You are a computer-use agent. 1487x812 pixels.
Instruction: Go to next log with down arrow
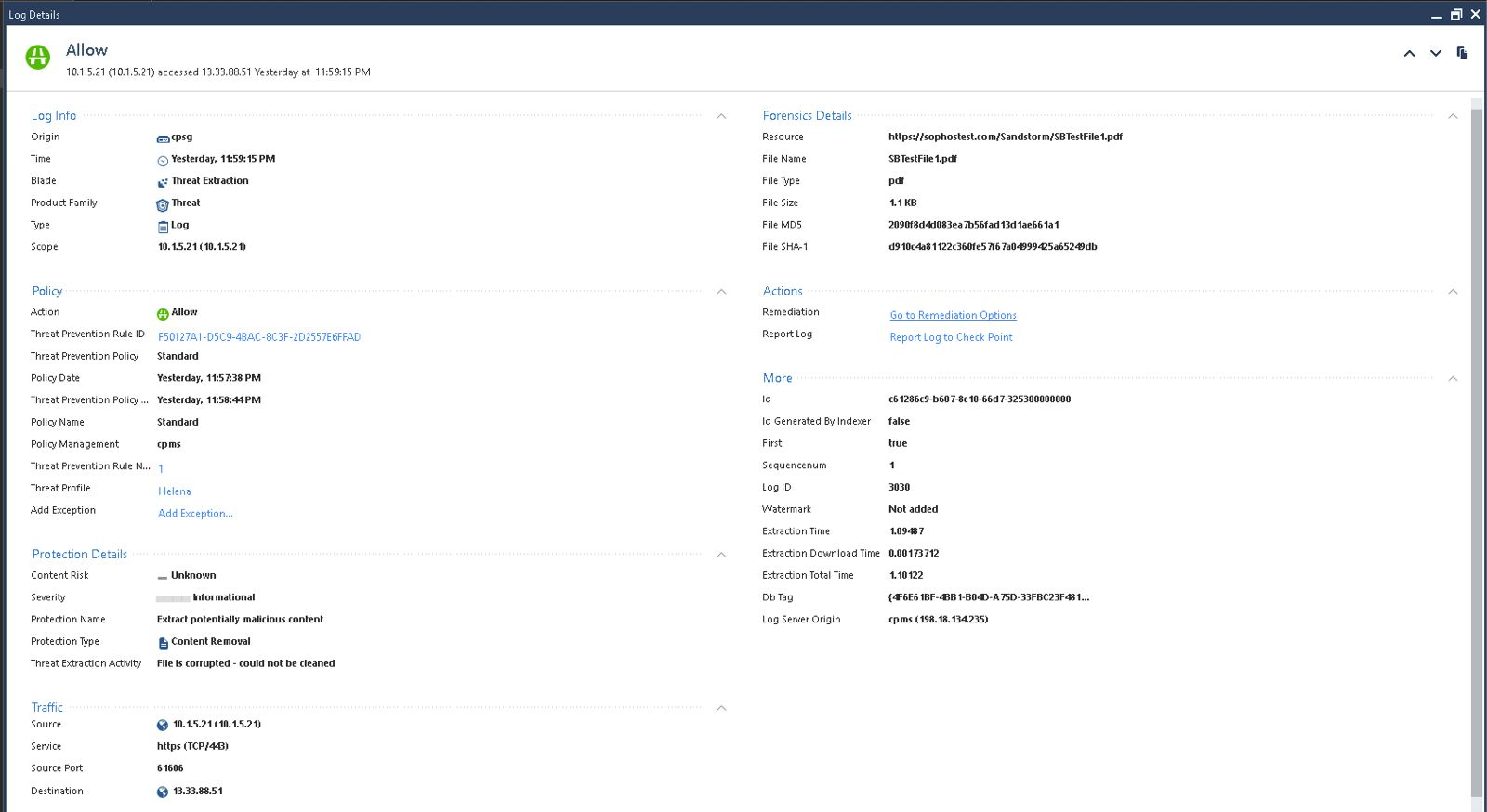click(x=1436, y=54)
